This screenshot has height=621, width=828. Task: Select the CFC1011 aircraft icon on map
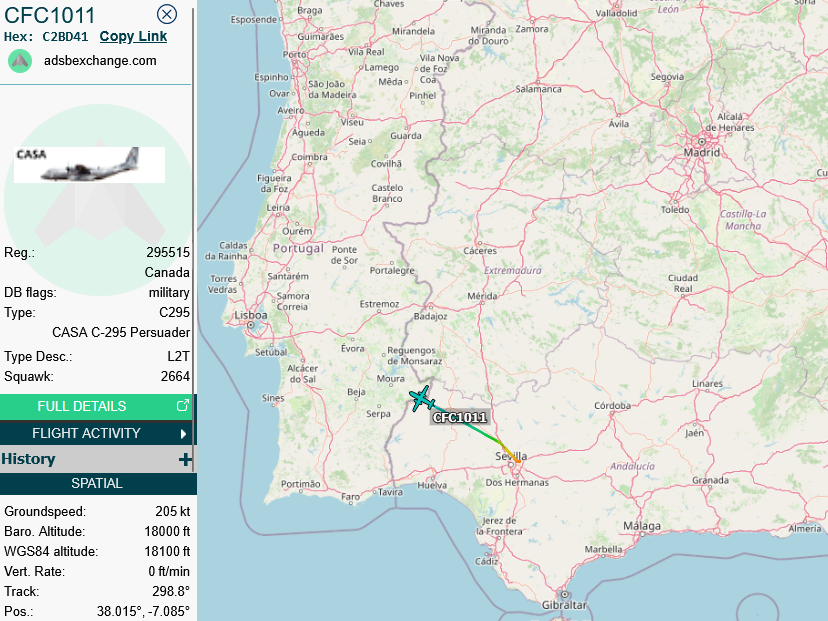[421, 399]
